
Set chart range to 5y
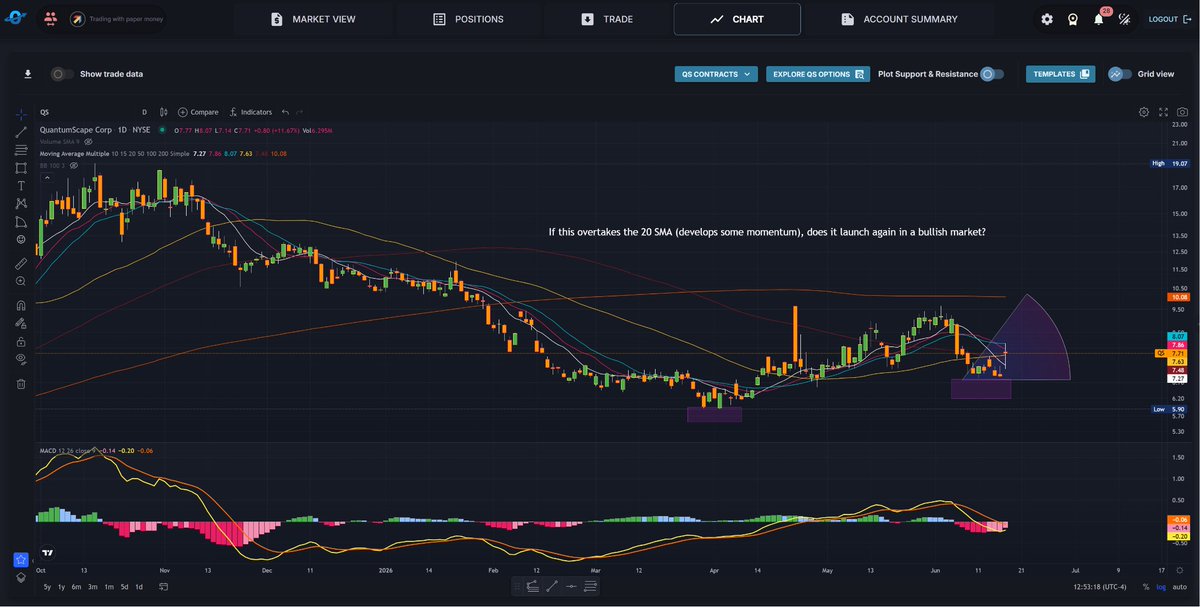point(47,586)
